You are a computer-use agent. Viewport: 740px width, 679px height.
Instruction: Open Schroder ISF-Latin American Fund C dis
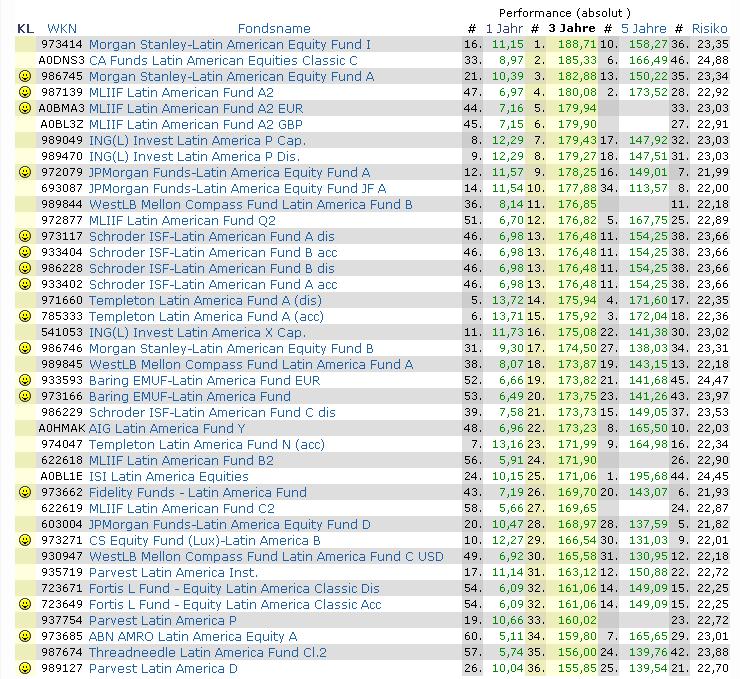(212, 412)
